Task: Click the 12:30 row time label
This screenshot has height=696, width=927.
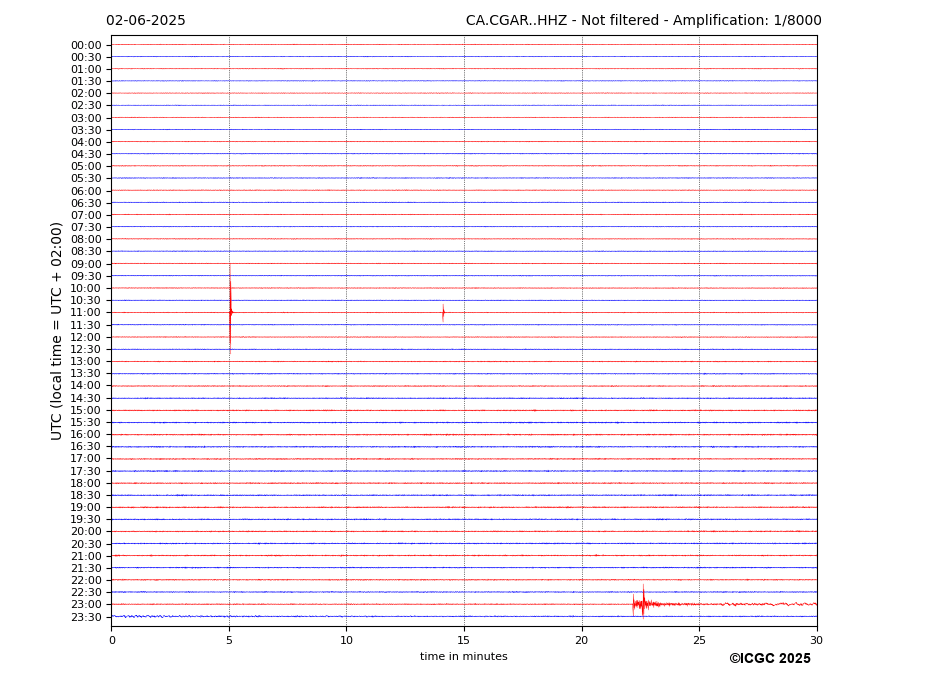Action: pyautogui.click(x=86, y=349)
